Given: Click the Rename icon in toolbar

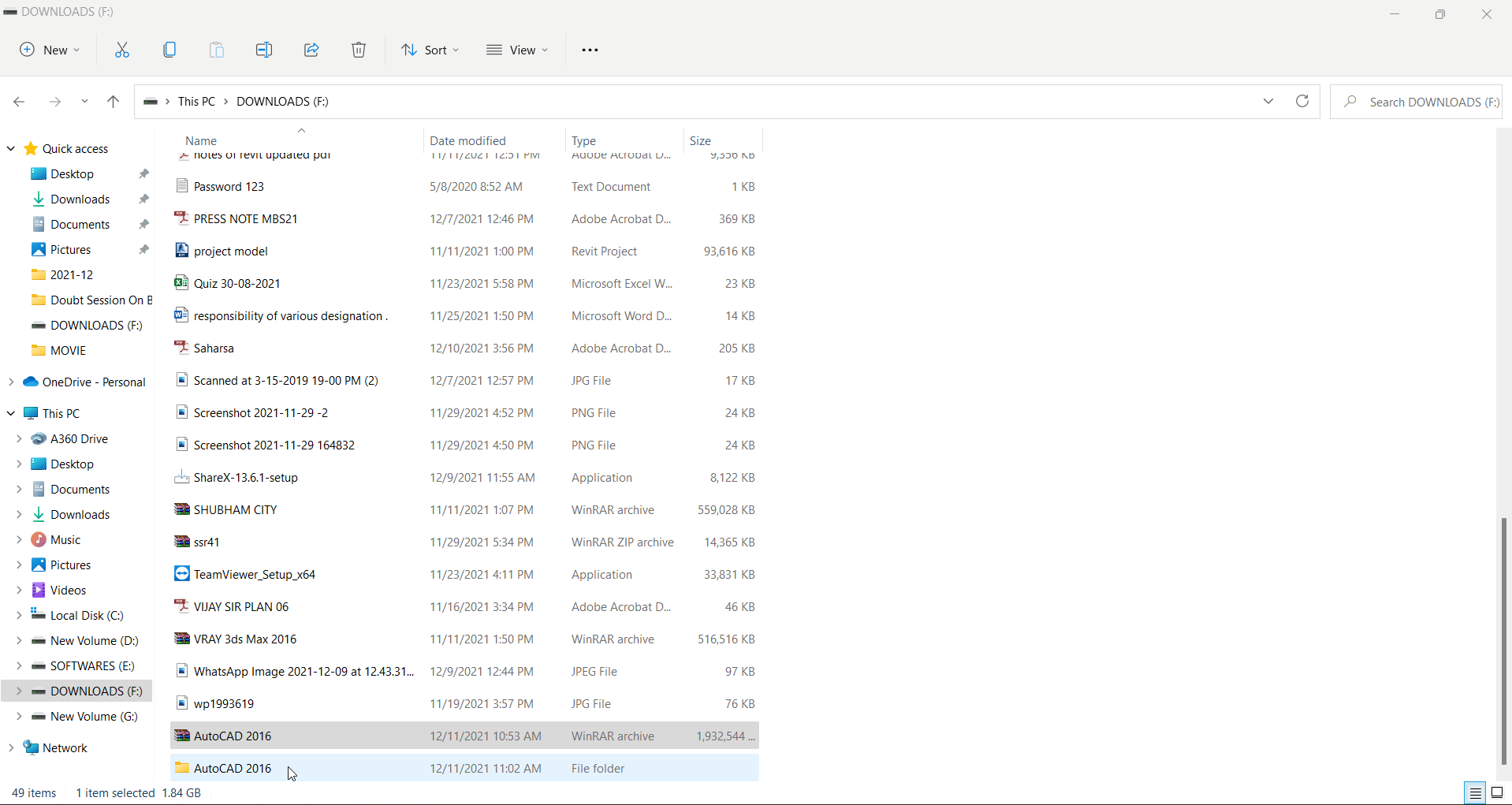Looking at the screenshot, I should pyautogui.click(x=264, y=50).
